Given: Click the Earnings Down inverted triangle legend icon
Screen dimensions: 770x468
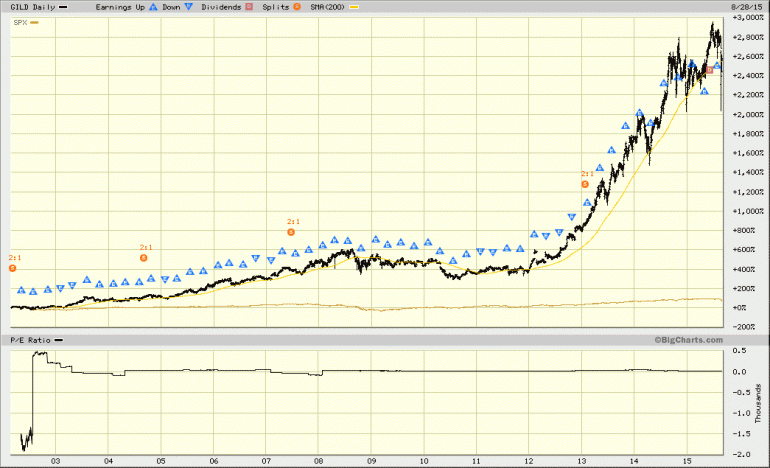Looking at the screenshot, I should [188, 7].
